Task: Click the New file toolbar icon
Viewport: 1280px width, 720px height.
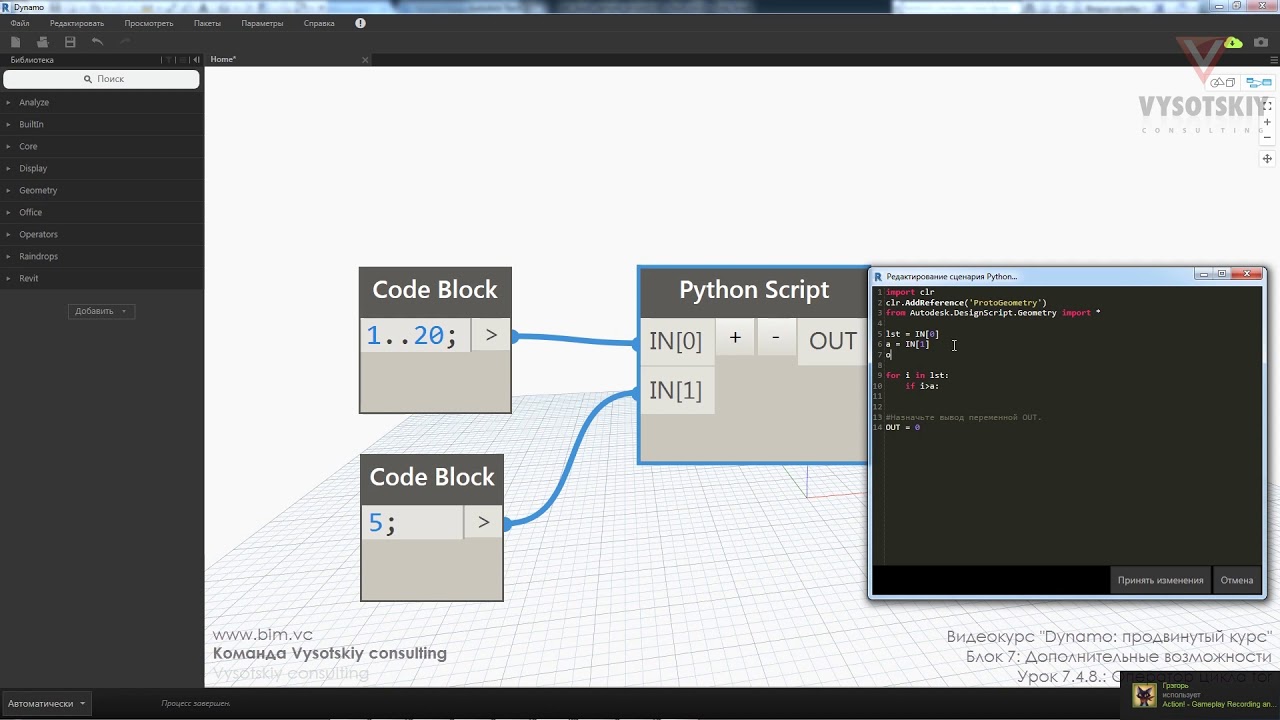Action: pos(15,42)
